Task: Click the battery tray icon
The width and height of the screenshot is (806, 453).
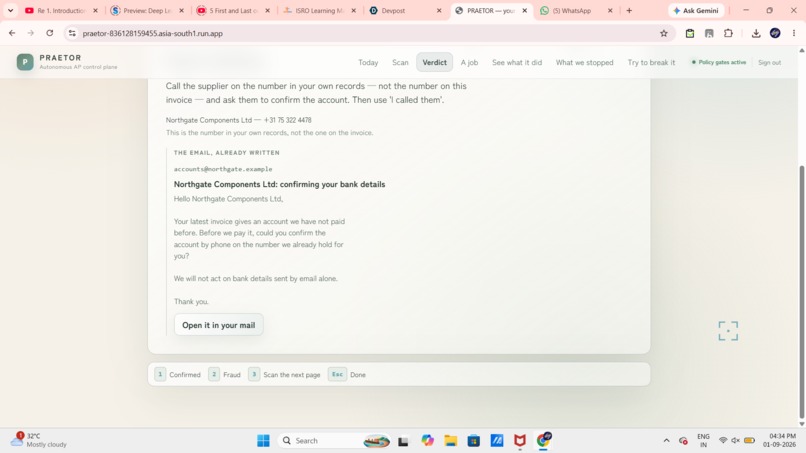Action: pos(749,441)
